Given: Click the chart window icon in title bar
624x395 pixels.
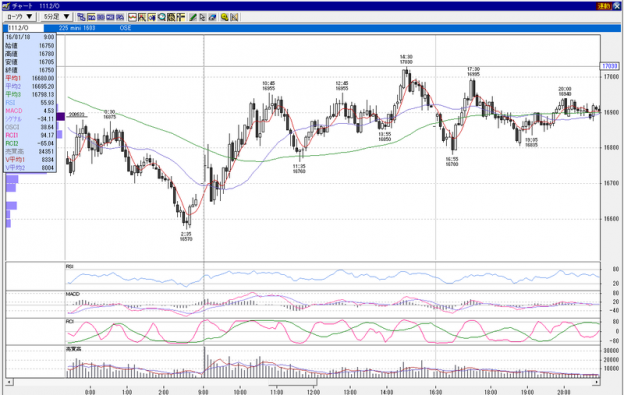Looking at the screenshot, I should [6, 6].
